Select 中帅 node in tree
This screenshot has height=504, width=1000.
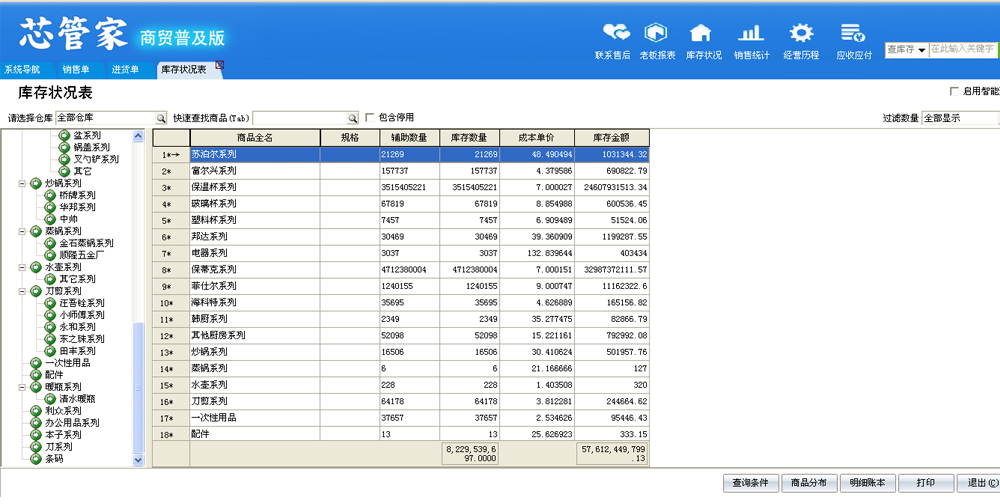(x=68, y=219)
